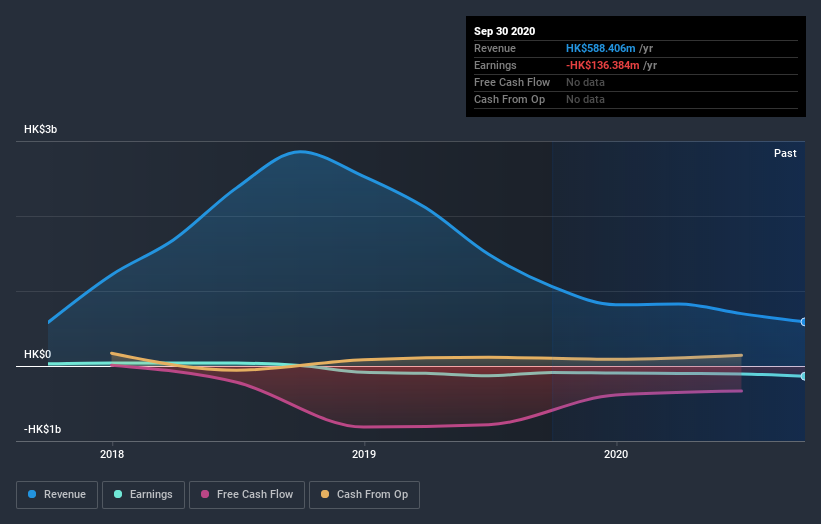Click the Earnings tooltip row label

(495, 65)
